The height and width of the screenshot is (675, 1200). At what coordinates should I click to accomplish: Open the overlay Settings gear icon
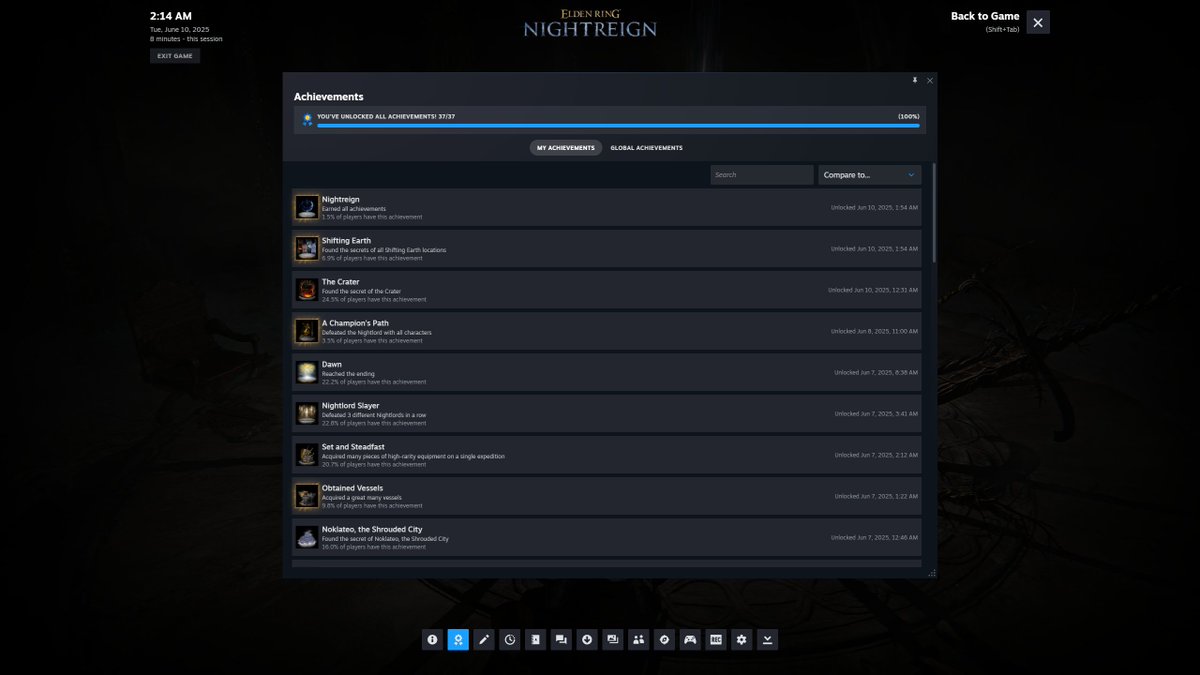click(x=741, y=639)
